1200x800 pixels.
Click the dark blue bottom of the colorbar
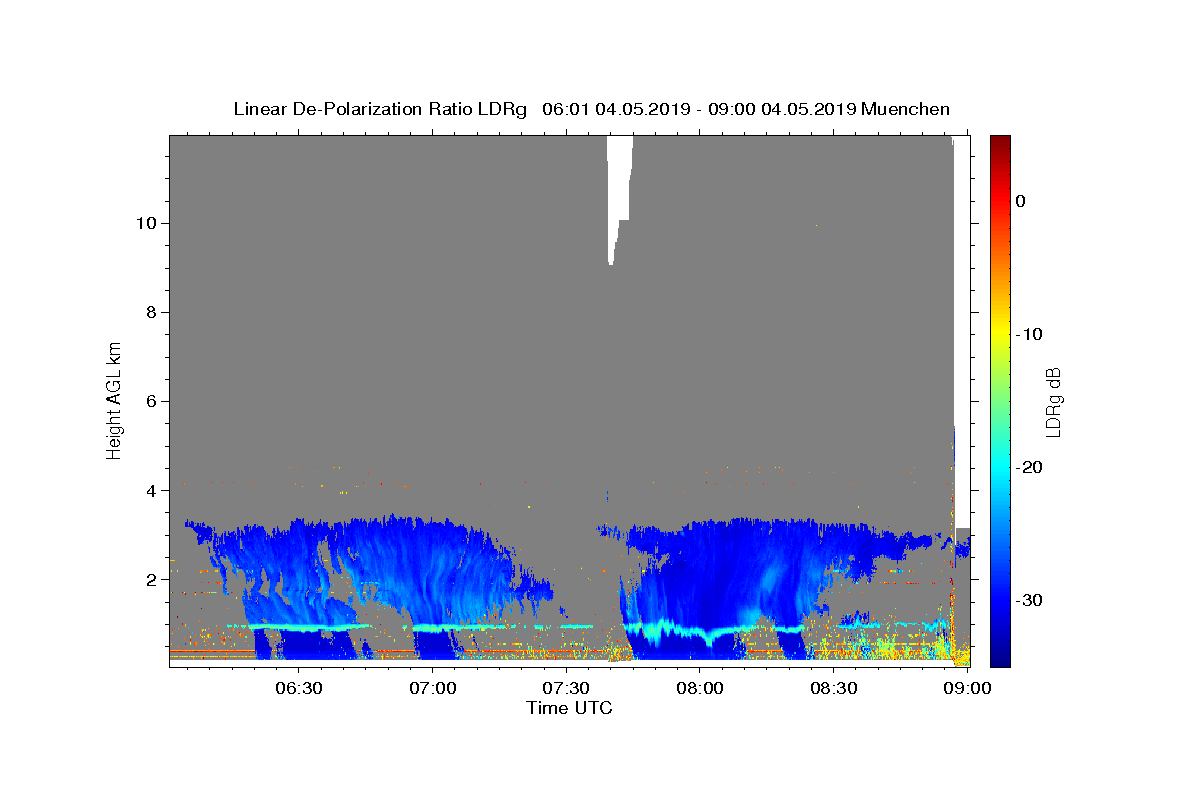1000,655
